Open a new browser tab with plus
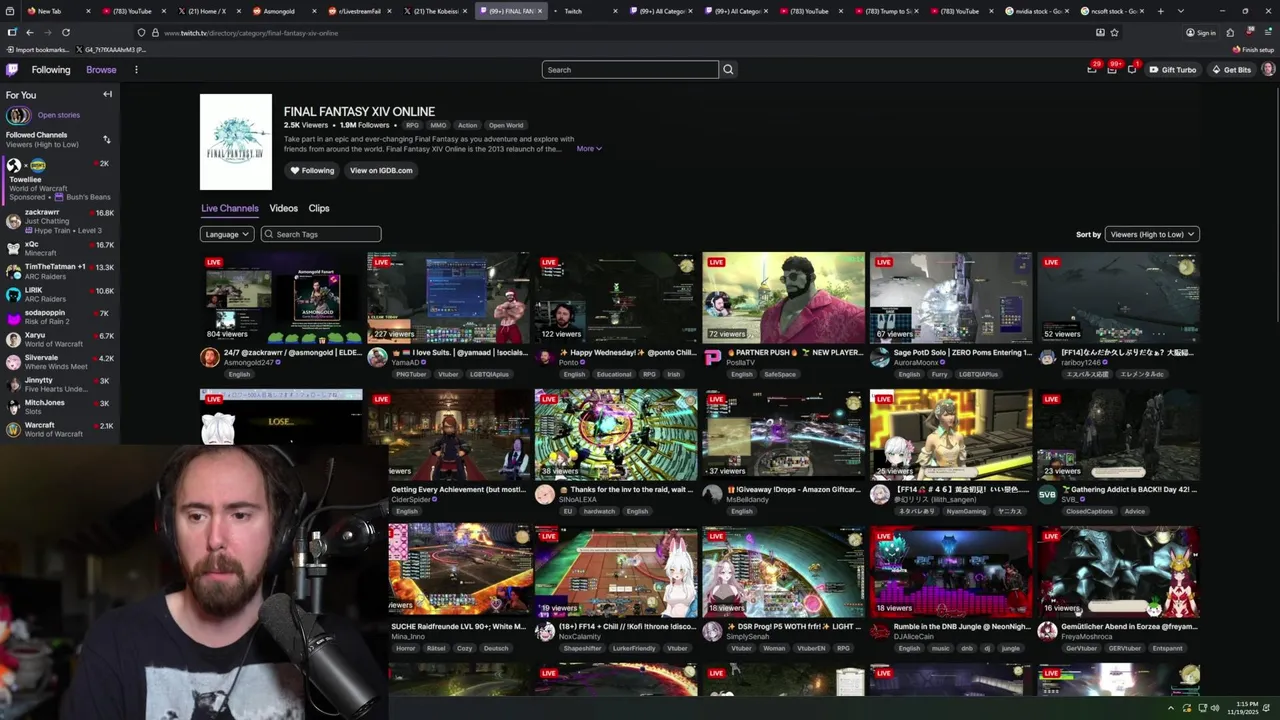Viewport: 1280px width, 720px height. point(1160,11)
